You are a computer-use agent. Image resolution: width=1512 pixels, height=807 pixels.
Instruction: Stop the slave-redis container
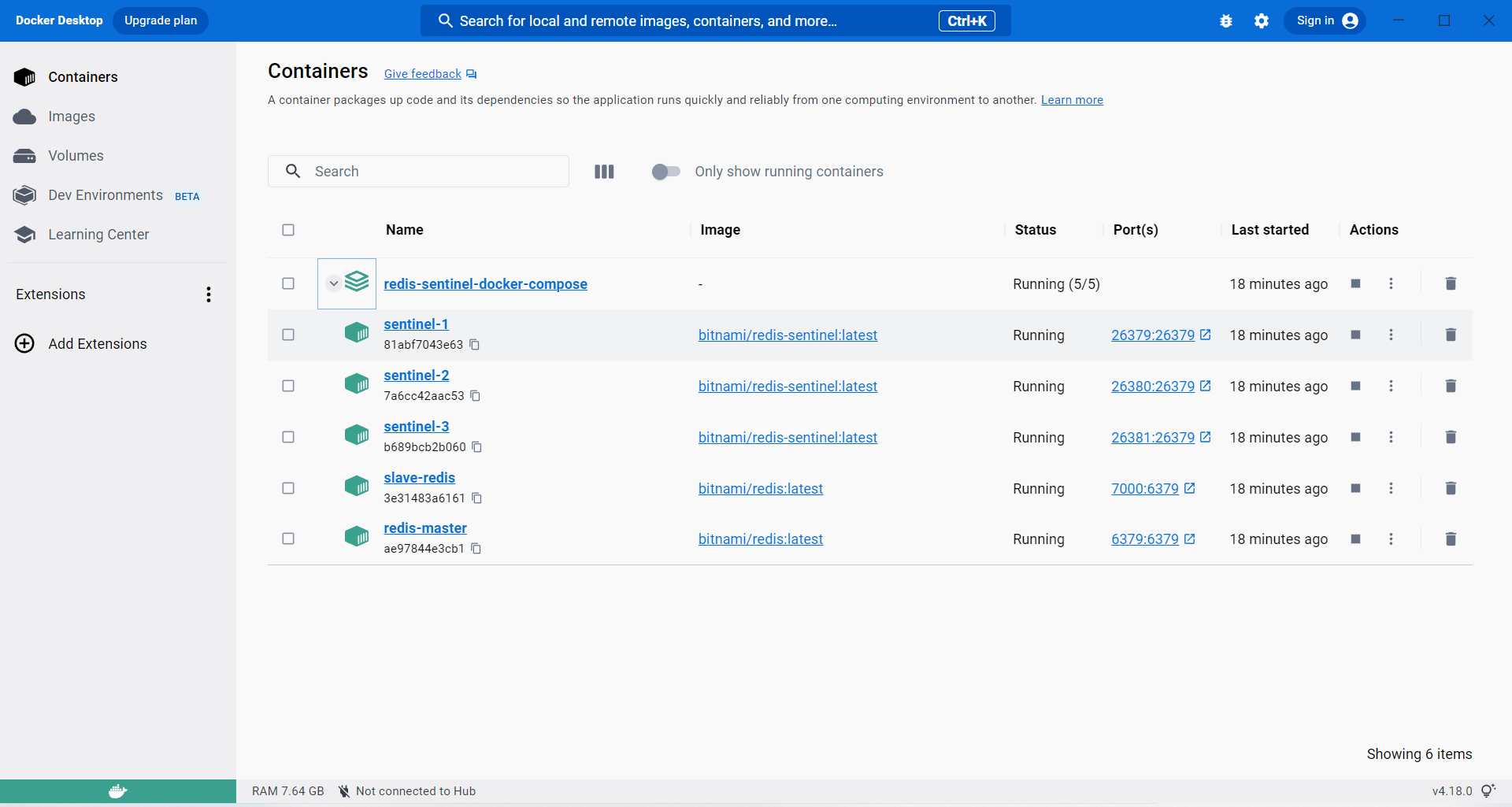pyautogui.click(x=1355, y=488)
